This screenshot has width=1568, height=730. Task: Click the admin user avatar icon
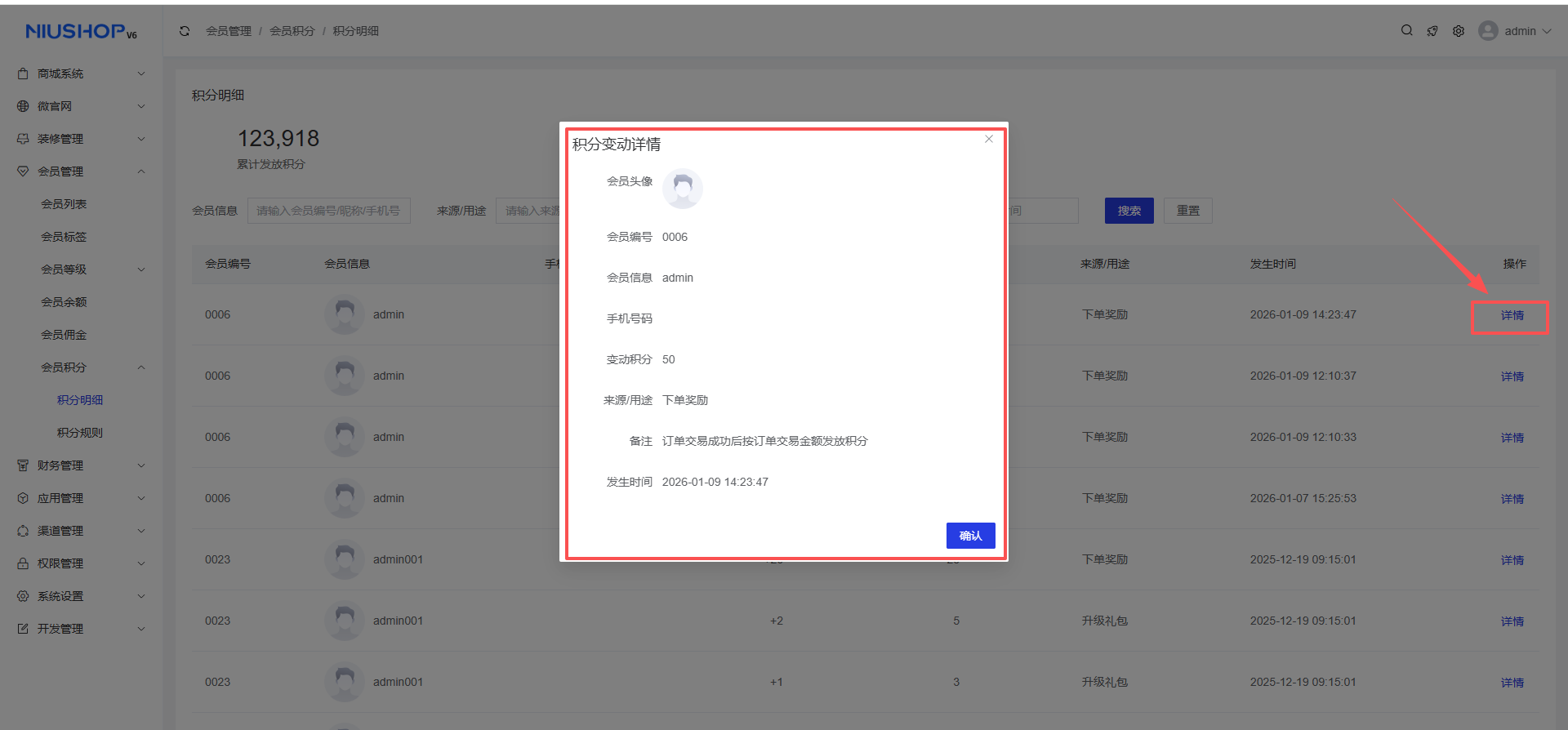(x=1488, y=31)
